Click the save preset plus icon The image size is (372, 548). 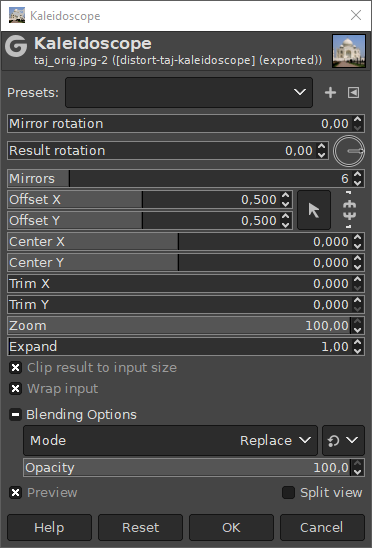(330, 93)
